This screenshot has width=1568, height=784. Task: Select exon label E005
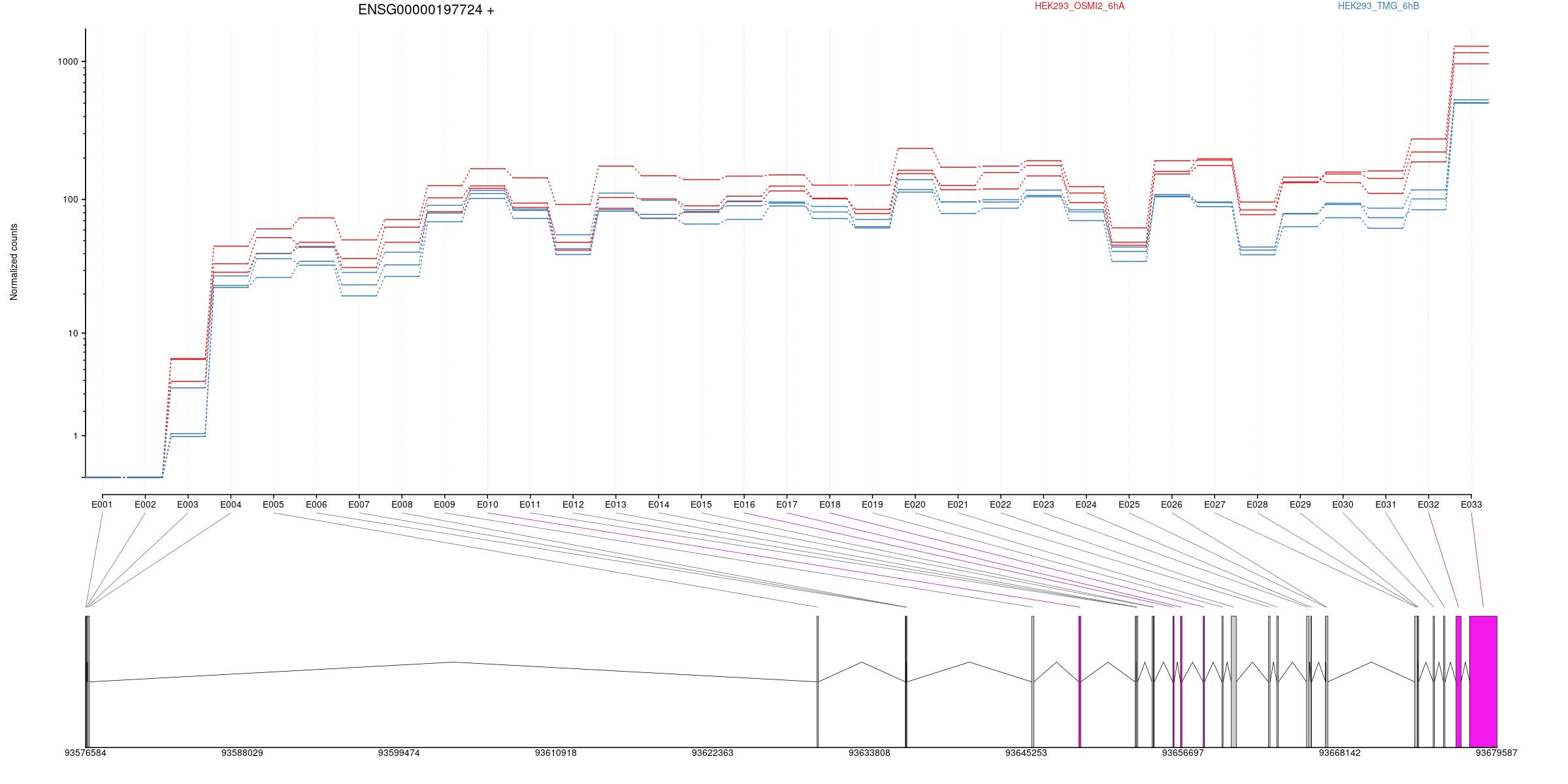(273, 504)
